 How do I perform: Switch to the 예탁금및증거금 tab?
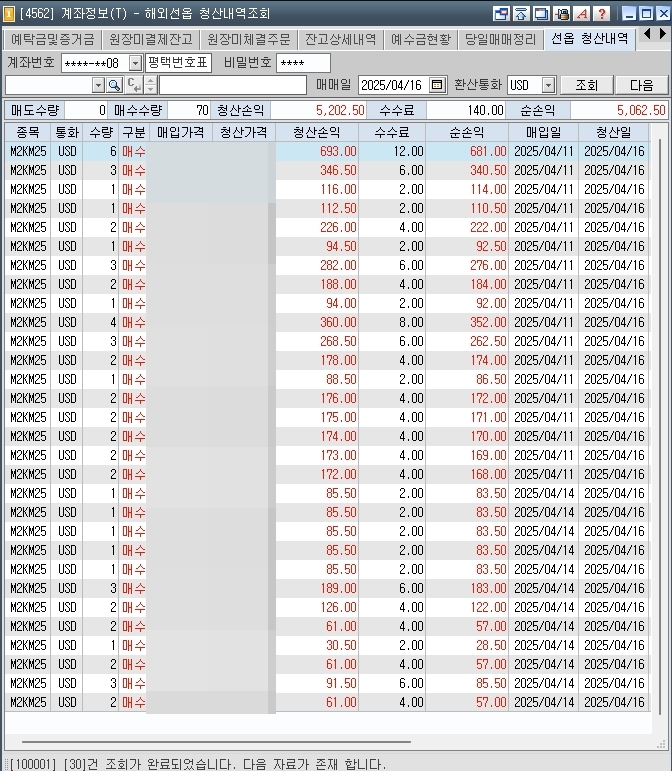coord(52,39)
